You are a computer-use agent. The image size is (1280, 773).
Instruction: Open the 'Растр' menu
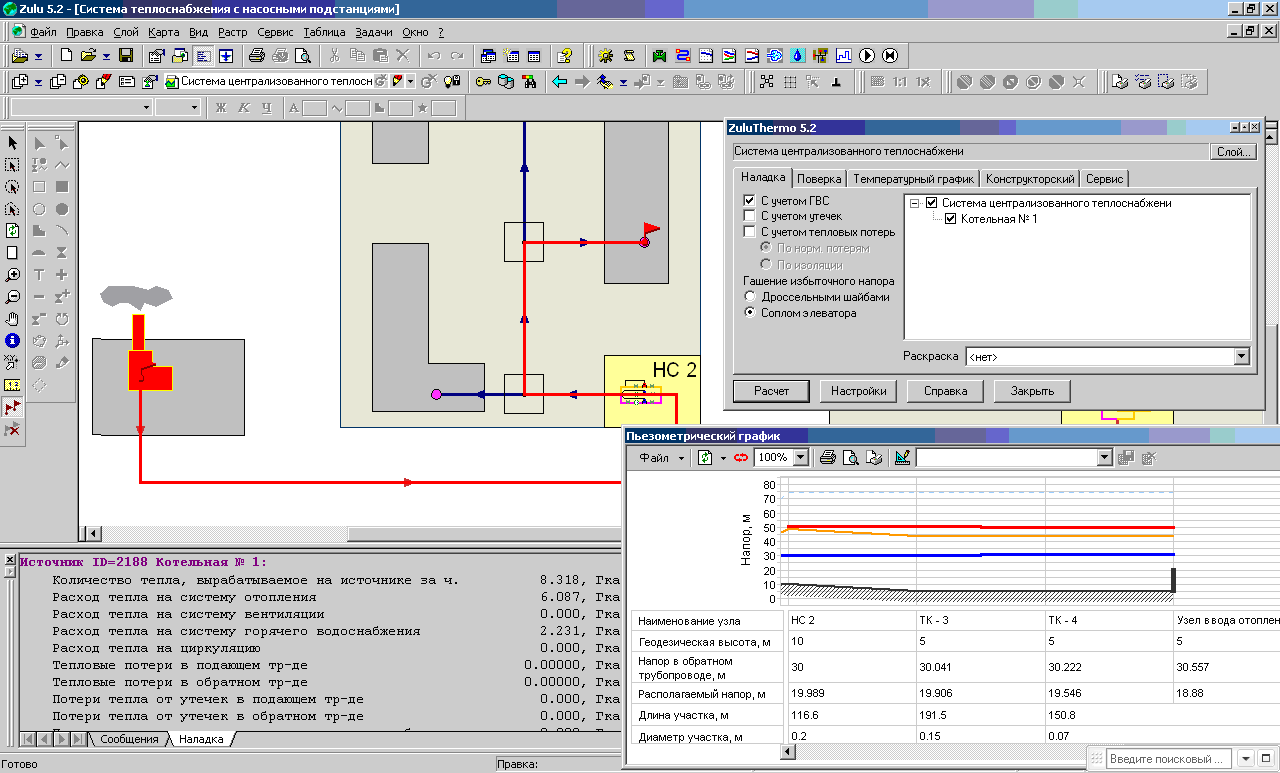pyautogui.click(x=233, y=32)
